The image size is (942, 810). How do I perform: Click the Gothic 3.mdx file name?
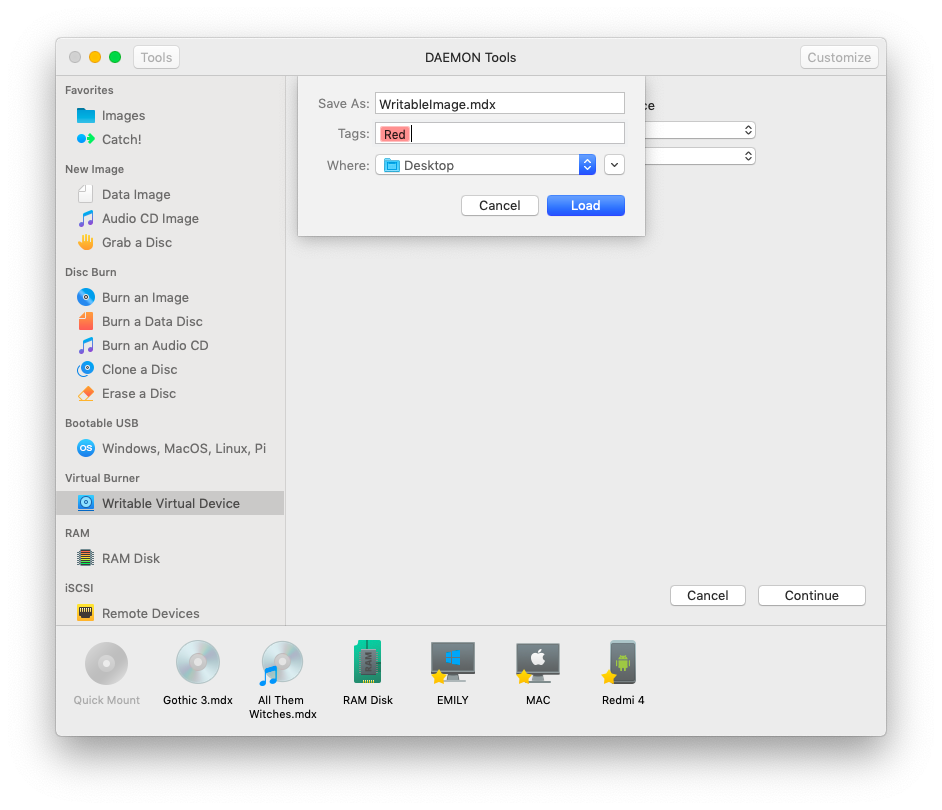(198, 700)
